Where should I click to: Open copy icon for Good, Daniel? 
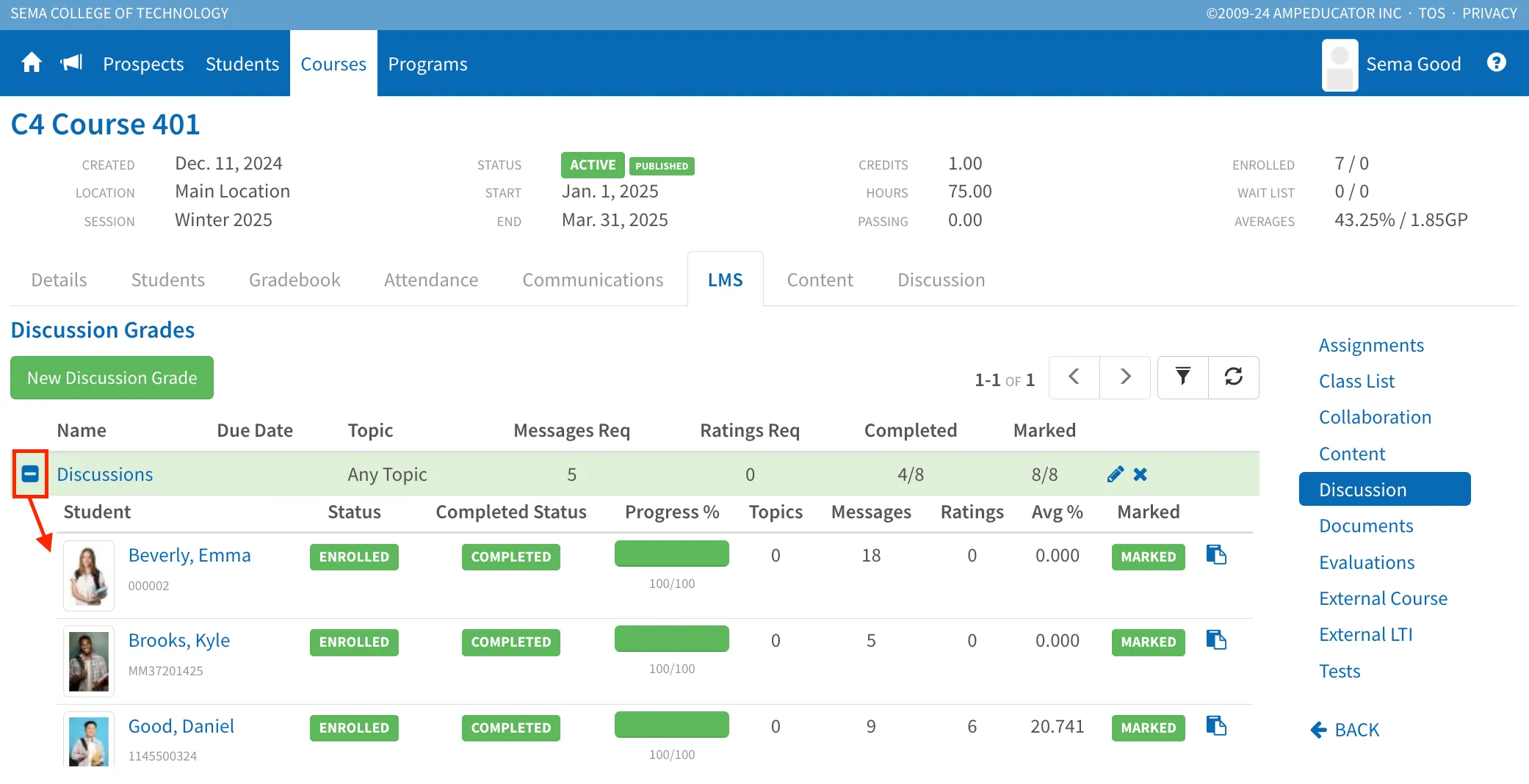(1216, 726)
